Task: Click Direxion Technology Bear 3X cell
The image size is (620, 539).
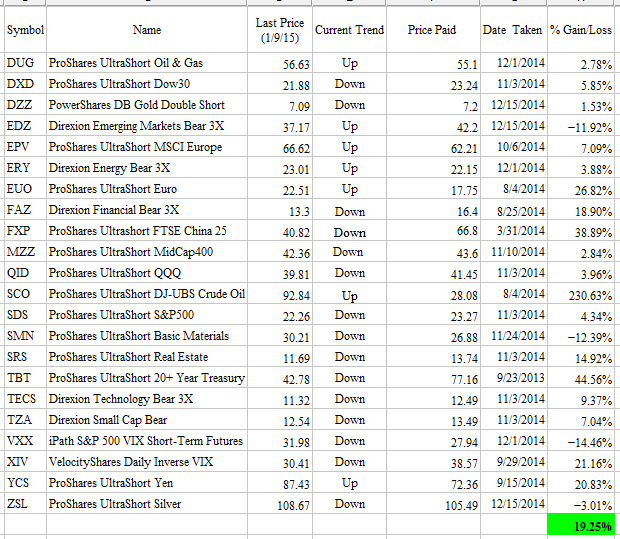Action: click(147, 398)
